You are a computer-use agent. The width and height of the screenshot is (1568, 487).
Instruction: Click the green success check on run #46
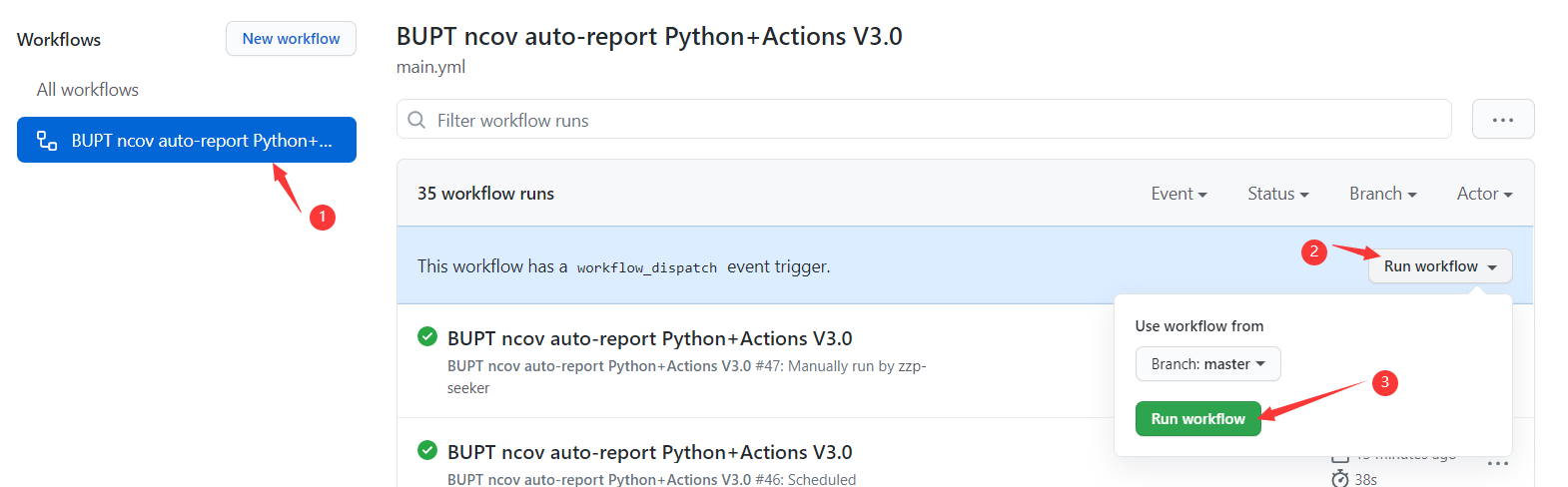[427, 450]
